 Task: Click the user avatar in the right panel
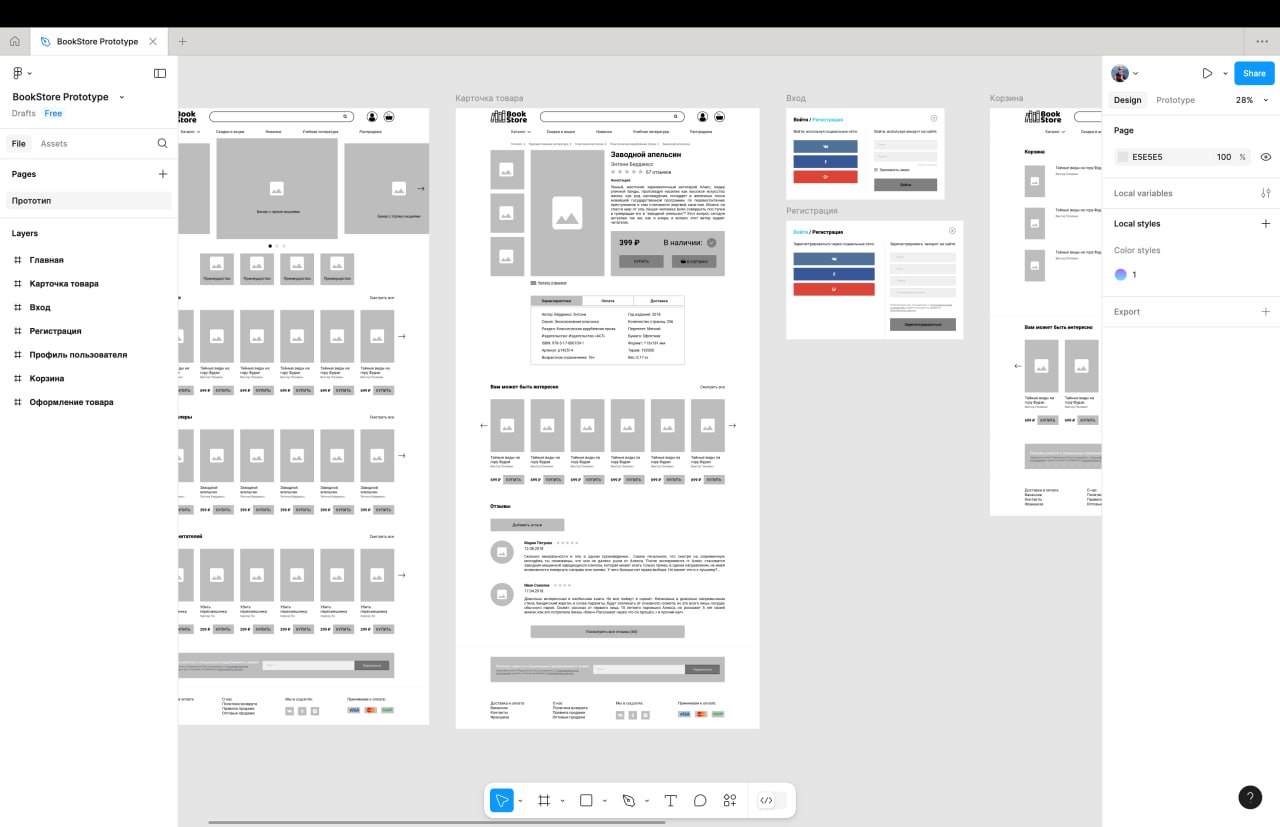pos(1120,73)
